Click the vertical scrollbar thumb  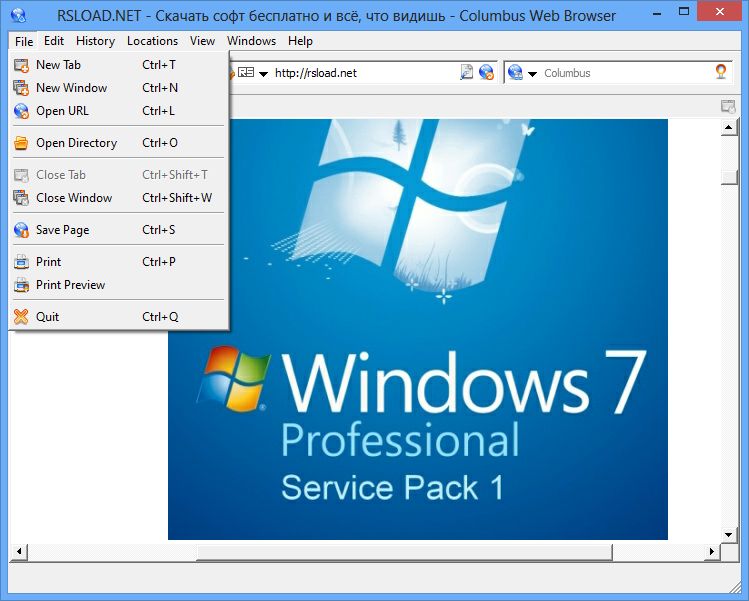(728, 177)
